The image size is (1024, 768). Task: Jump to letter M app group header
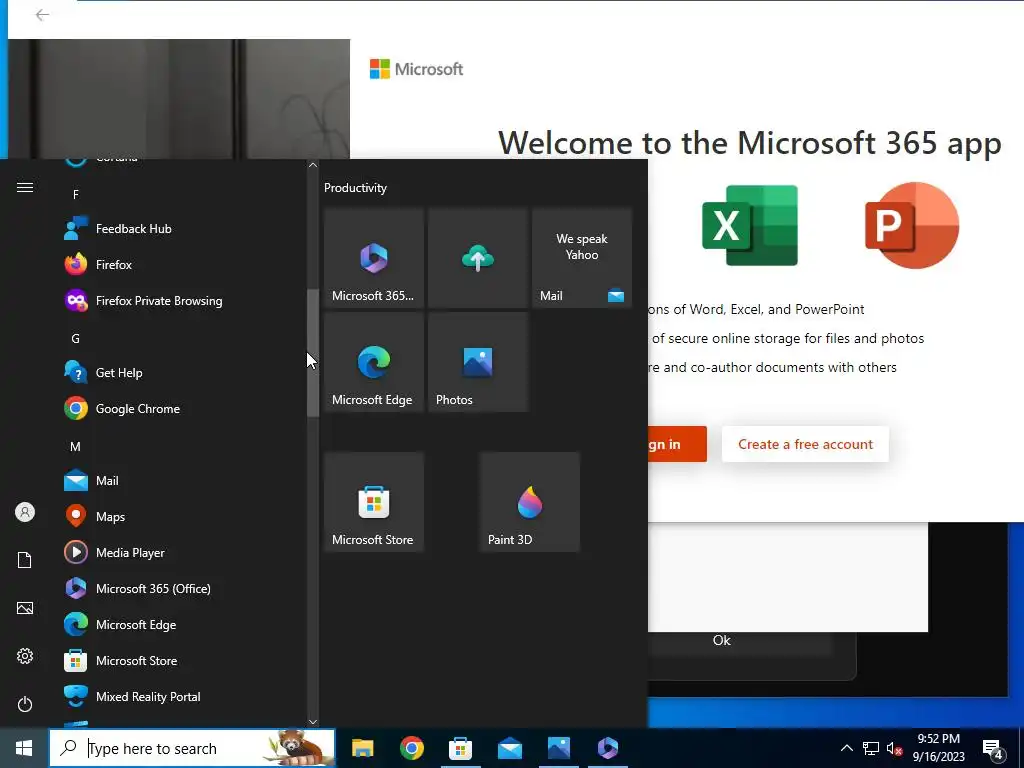[76, 447]
